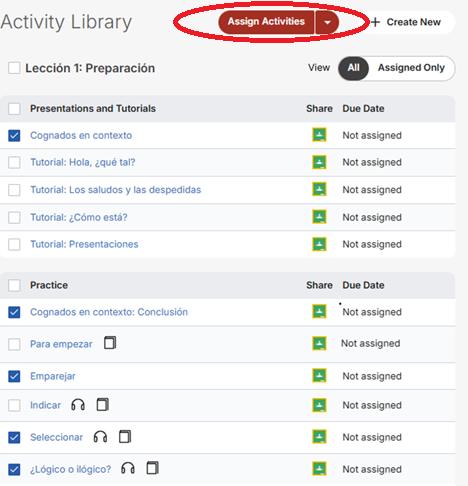Click share icon for Tutorial: Hola, ¿qué tal?
The height and width of the screenshot is (486, 468).
pos(319,162)
